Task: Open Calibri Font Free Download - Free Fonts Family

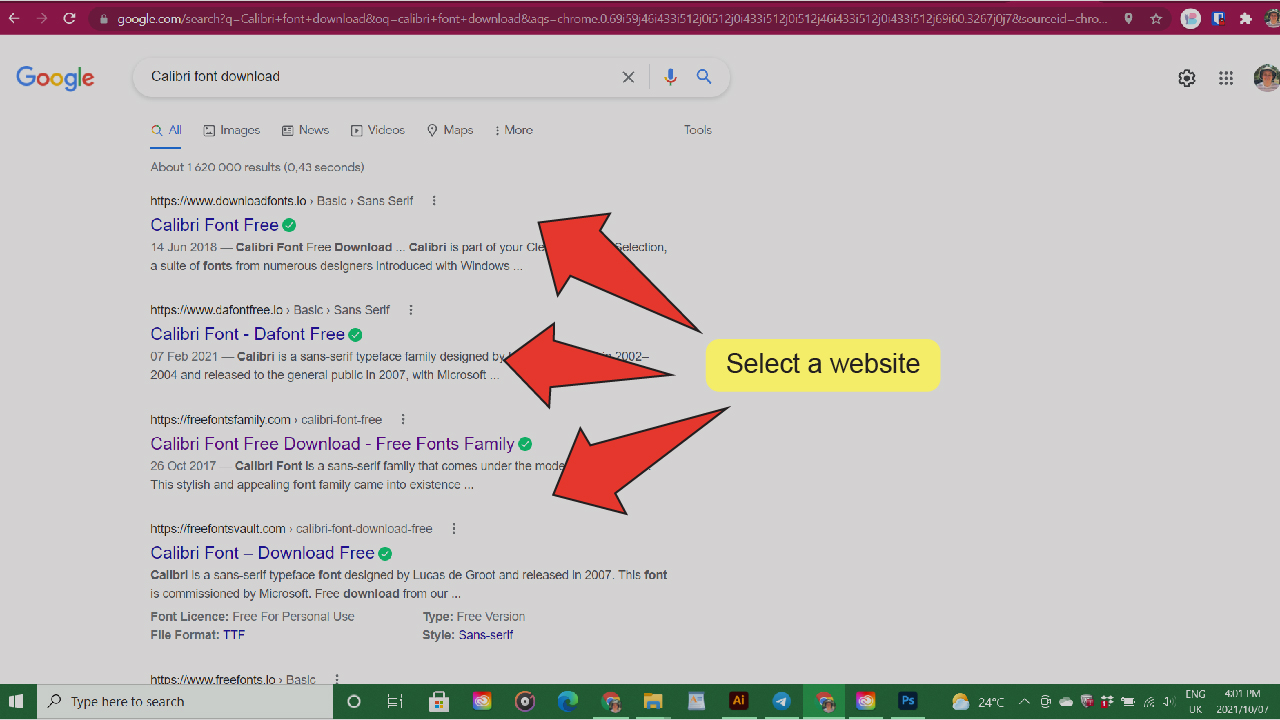Action: [x=332, y=444]
